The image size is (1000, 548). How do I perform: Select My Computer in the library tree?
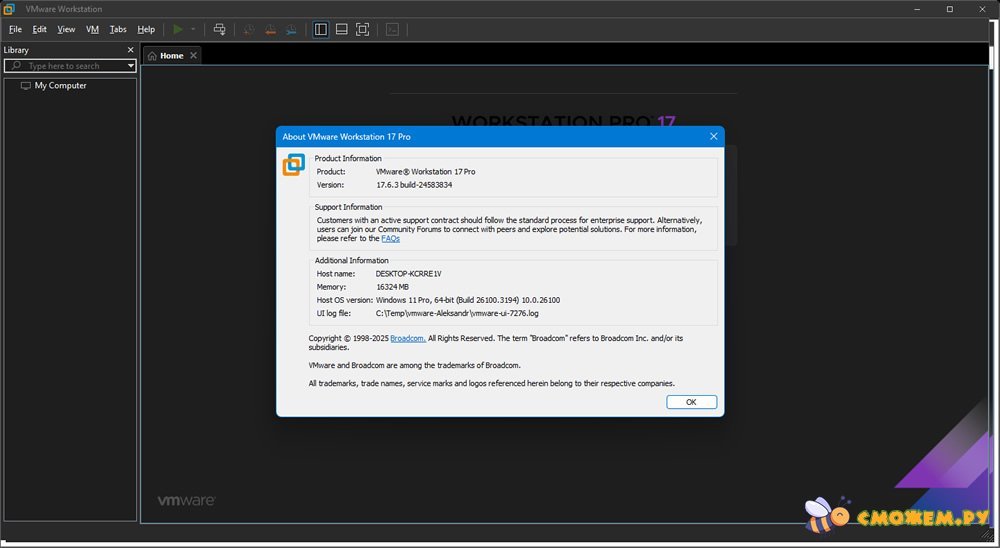pos(60,86)
